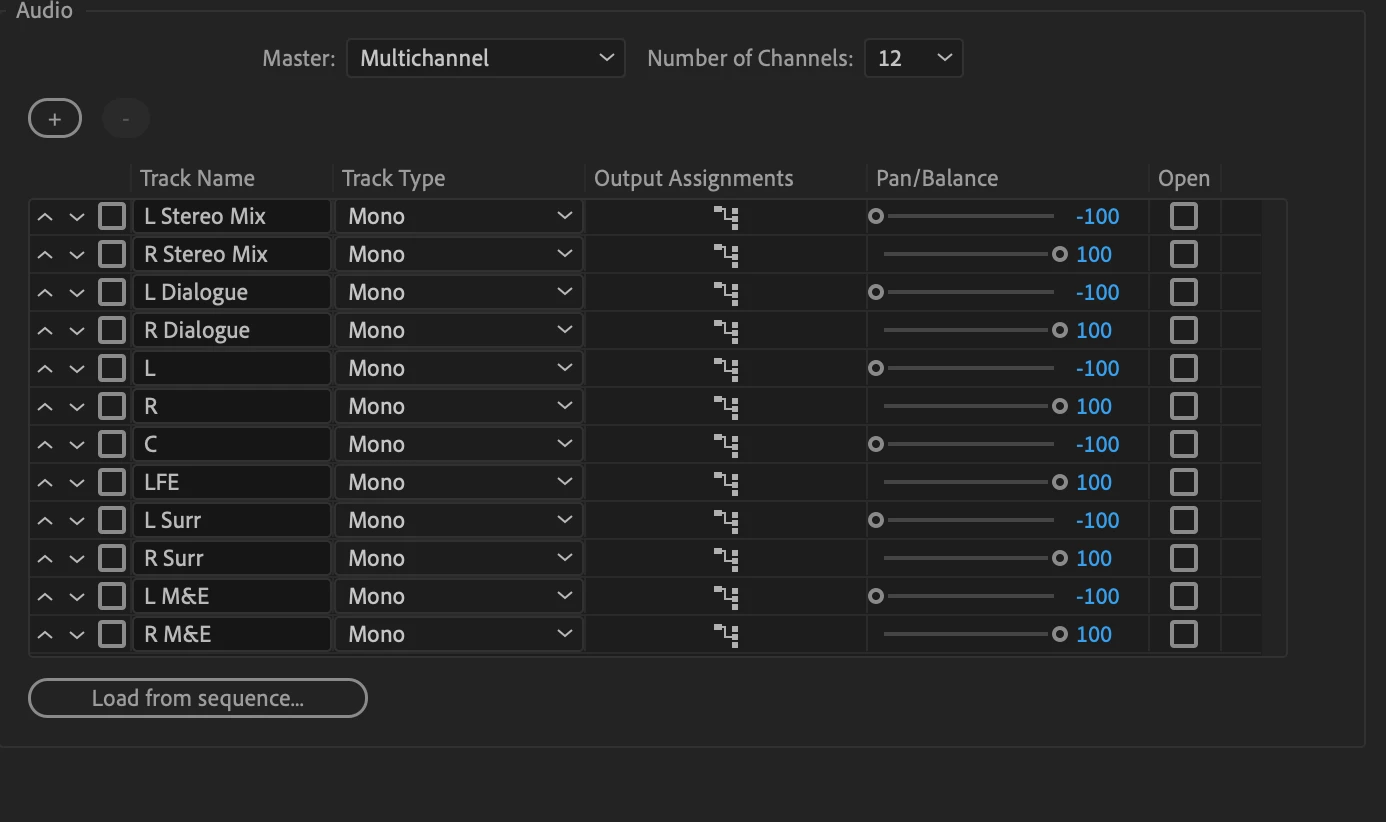
Task: Move L Dialogue track down
Action: pos(77,293)
